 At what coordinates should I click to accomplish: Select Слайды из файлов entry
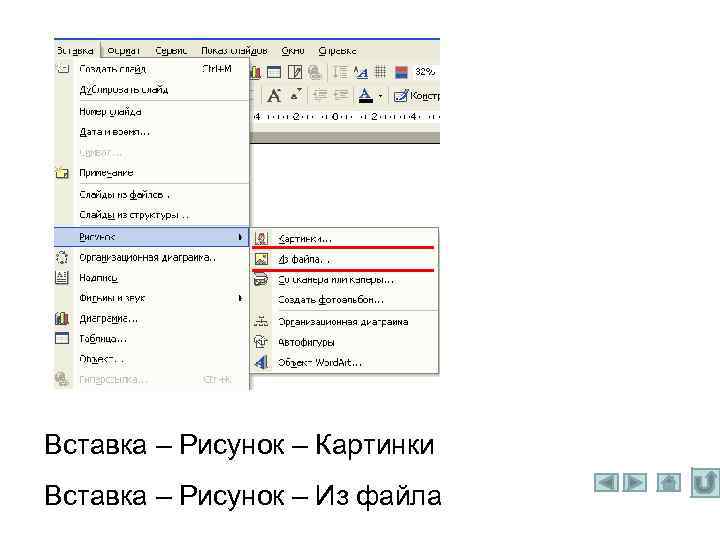click(x=152, y=195)
